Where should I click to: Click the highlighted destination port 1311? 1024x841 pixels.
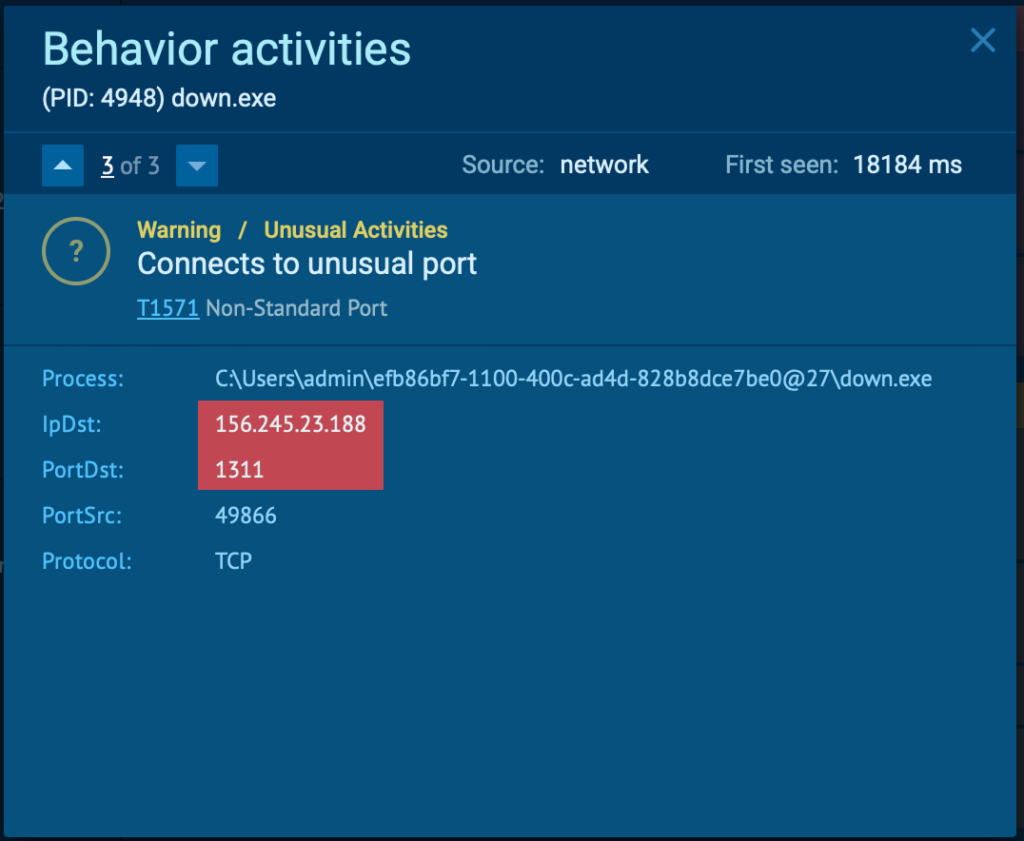(x=240, y=469)
